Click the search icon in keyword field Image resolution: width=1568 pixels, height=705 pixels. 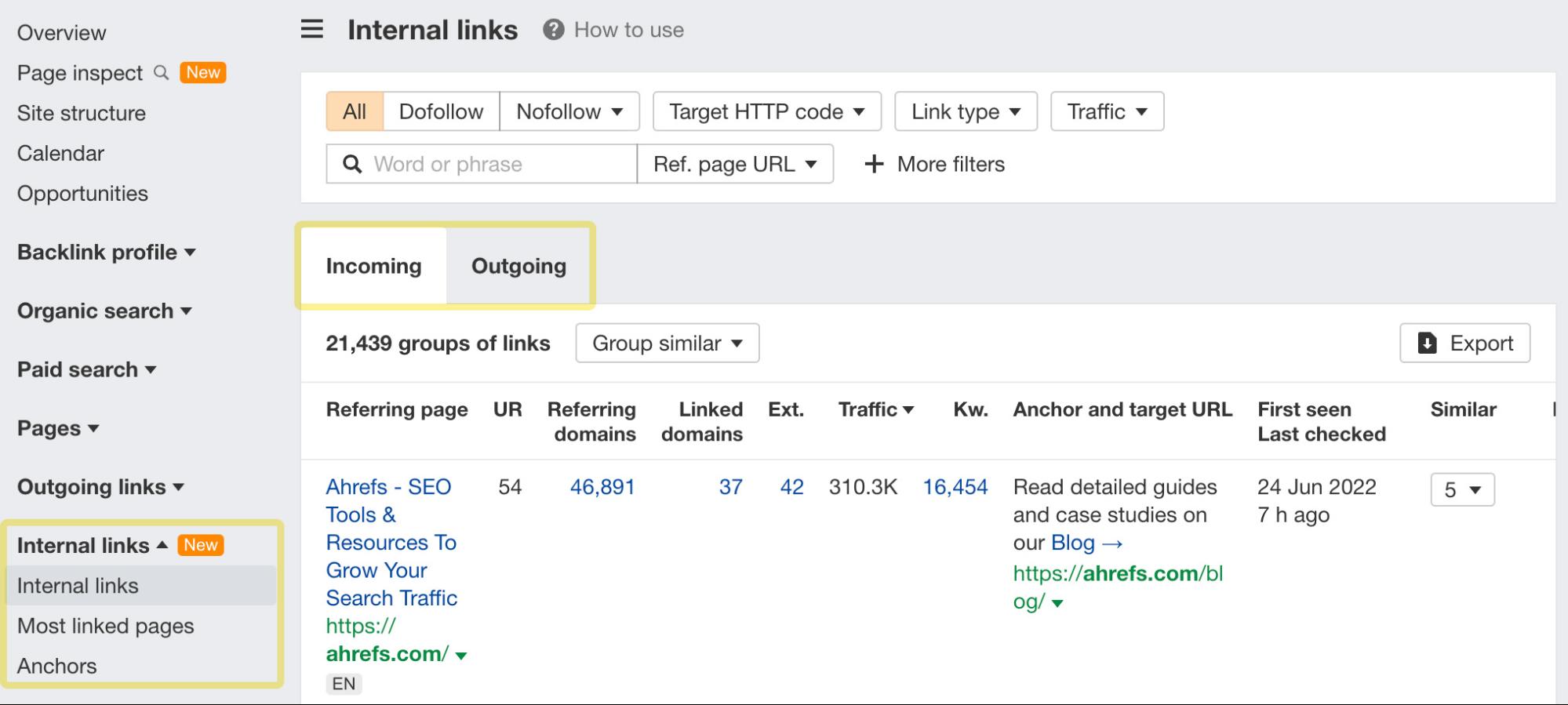(x=352, y=164)
